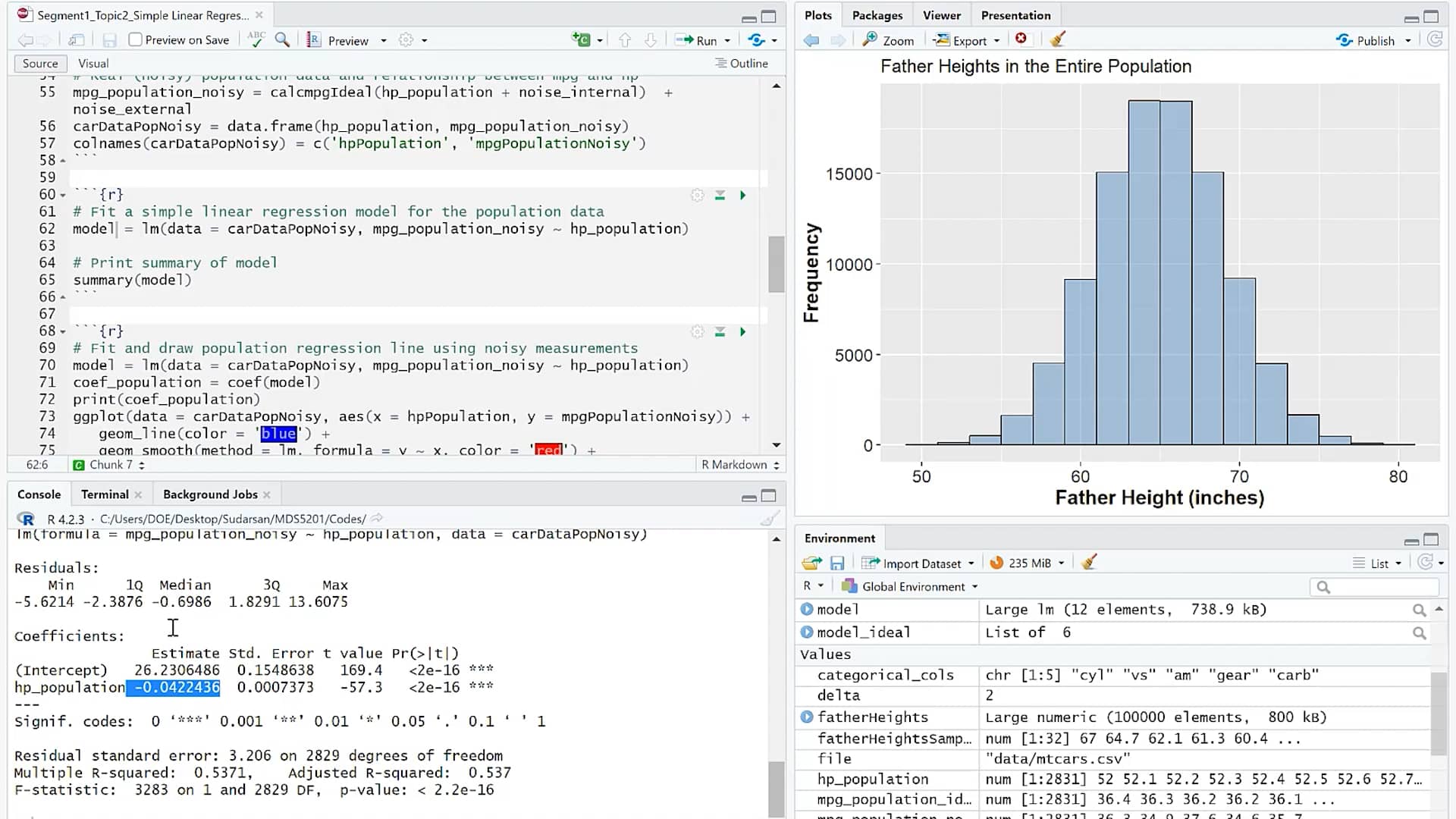Viewport: 1456px width, 819px height.
Task: Expand the model object details
Action: coord(807,609)
